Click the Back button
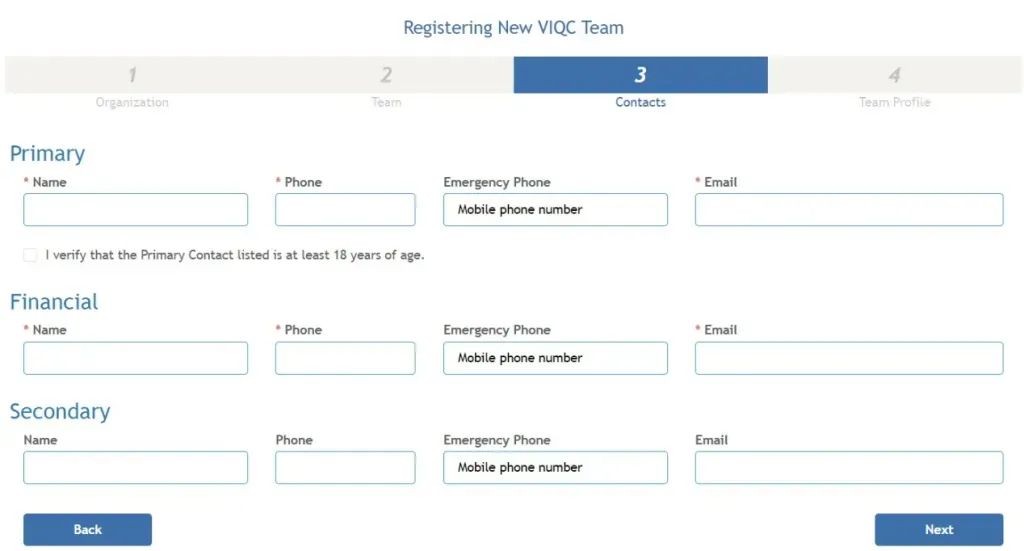1024x551 pixels. [88, 529]
